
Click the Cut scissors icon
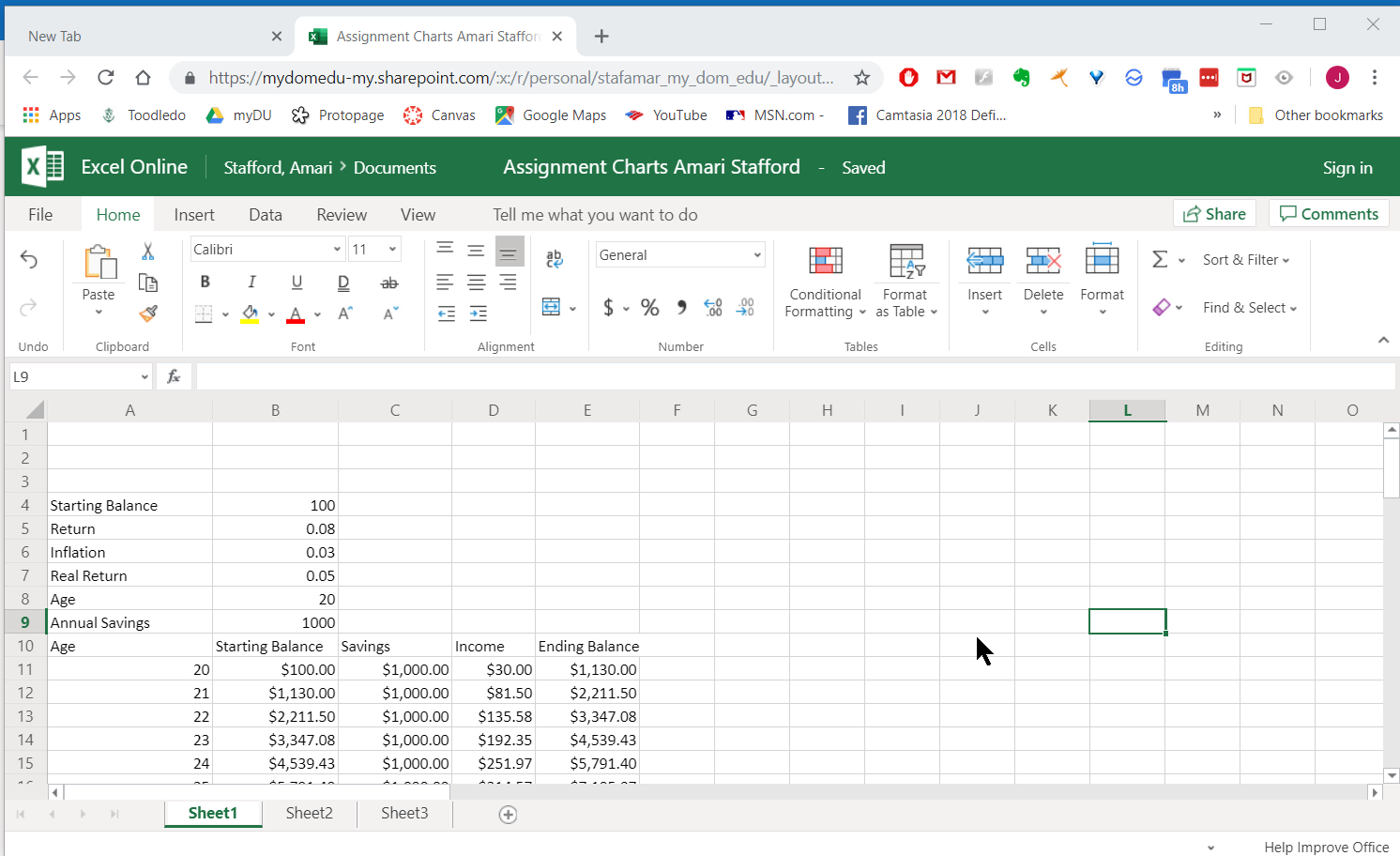click(x=147, y=252)
